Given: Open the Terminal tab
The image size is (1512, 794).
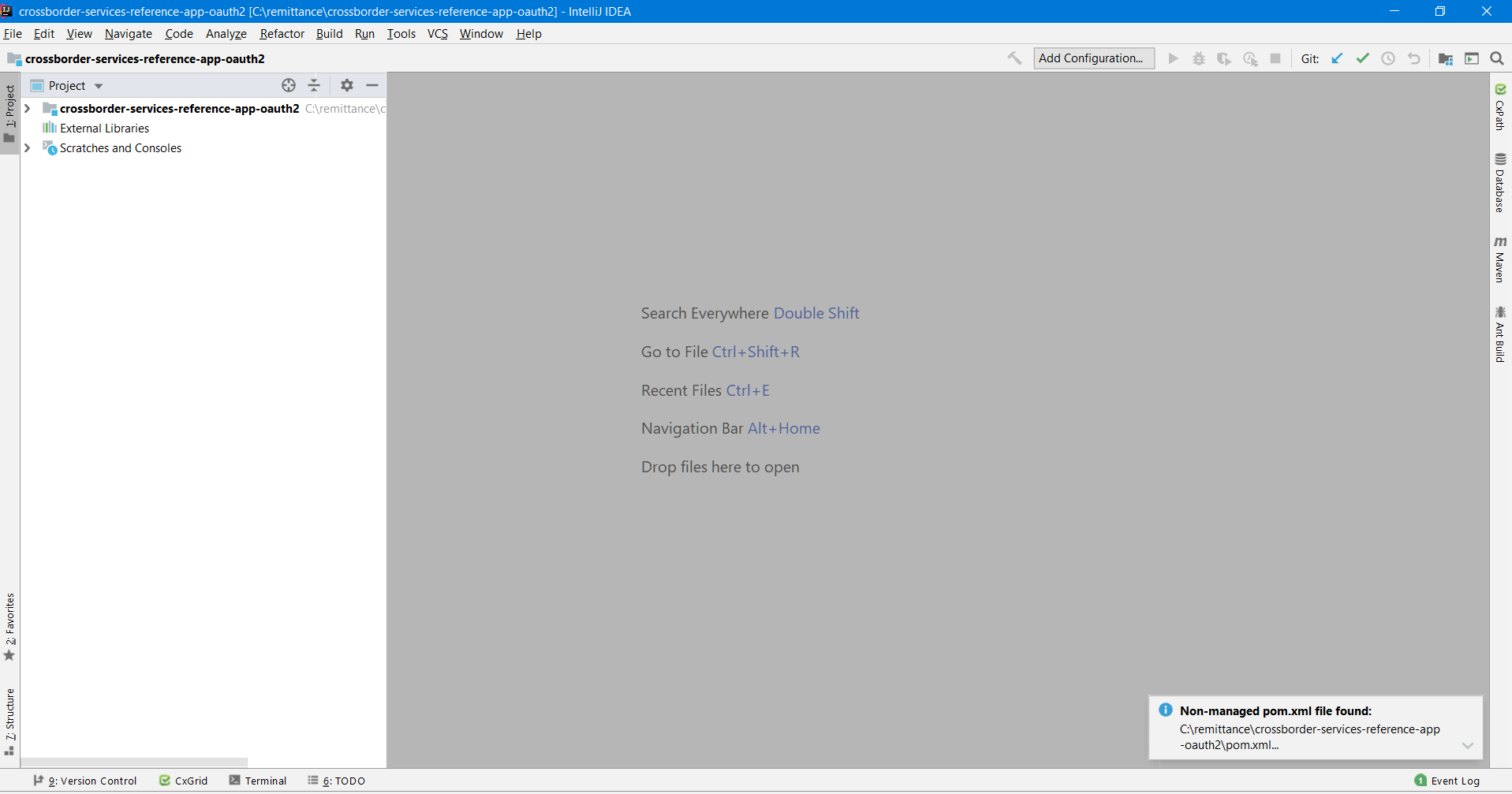Looking at the screenshot, I should click(258, 781).
